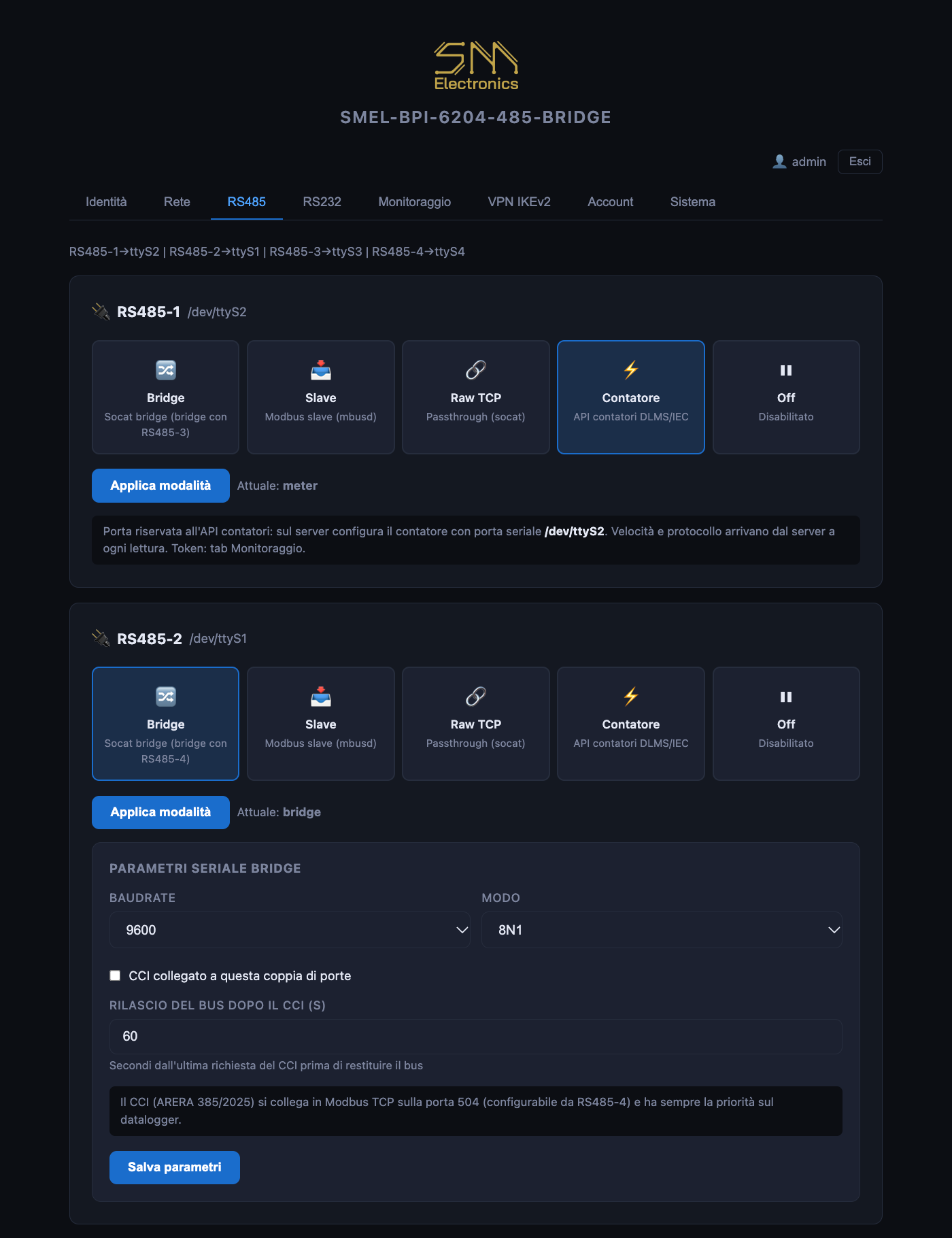
Task: Click Salva parametri button
Action: click(x=174, y=1167)
